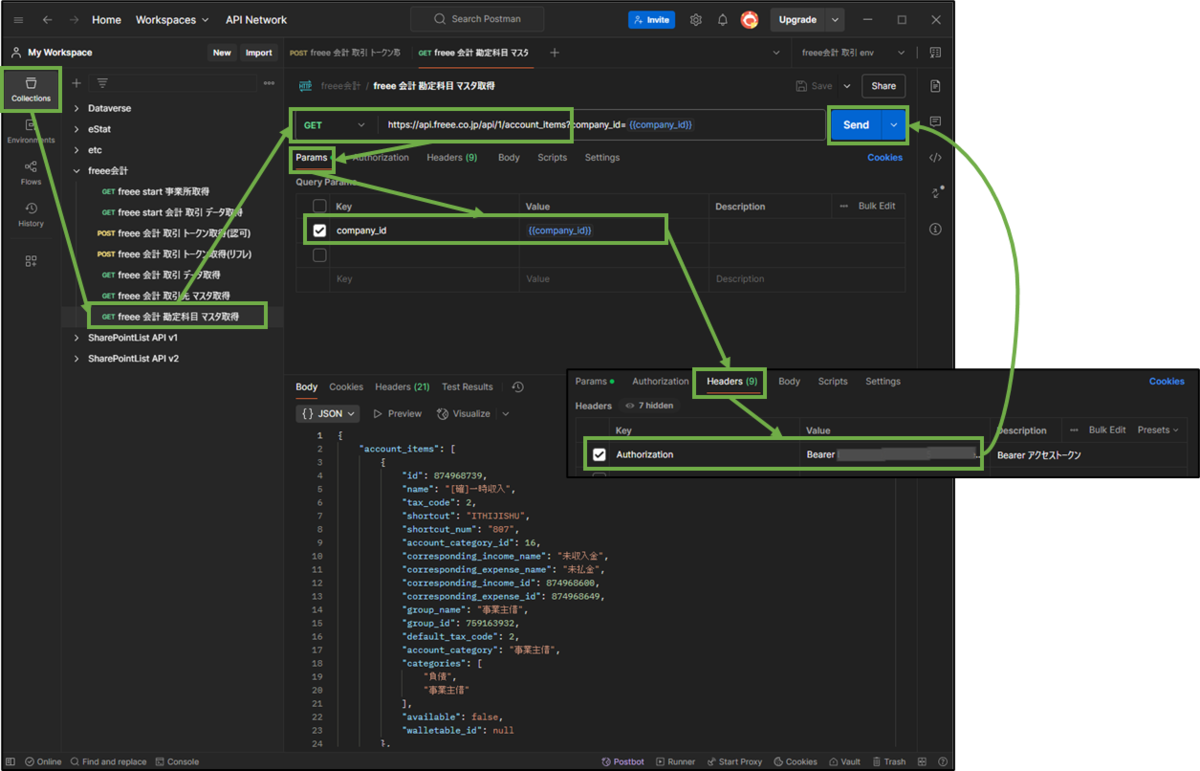This screenshot has width=1200, height=771.
Task: Go back with the left arrow
Action: coord(47,20)
